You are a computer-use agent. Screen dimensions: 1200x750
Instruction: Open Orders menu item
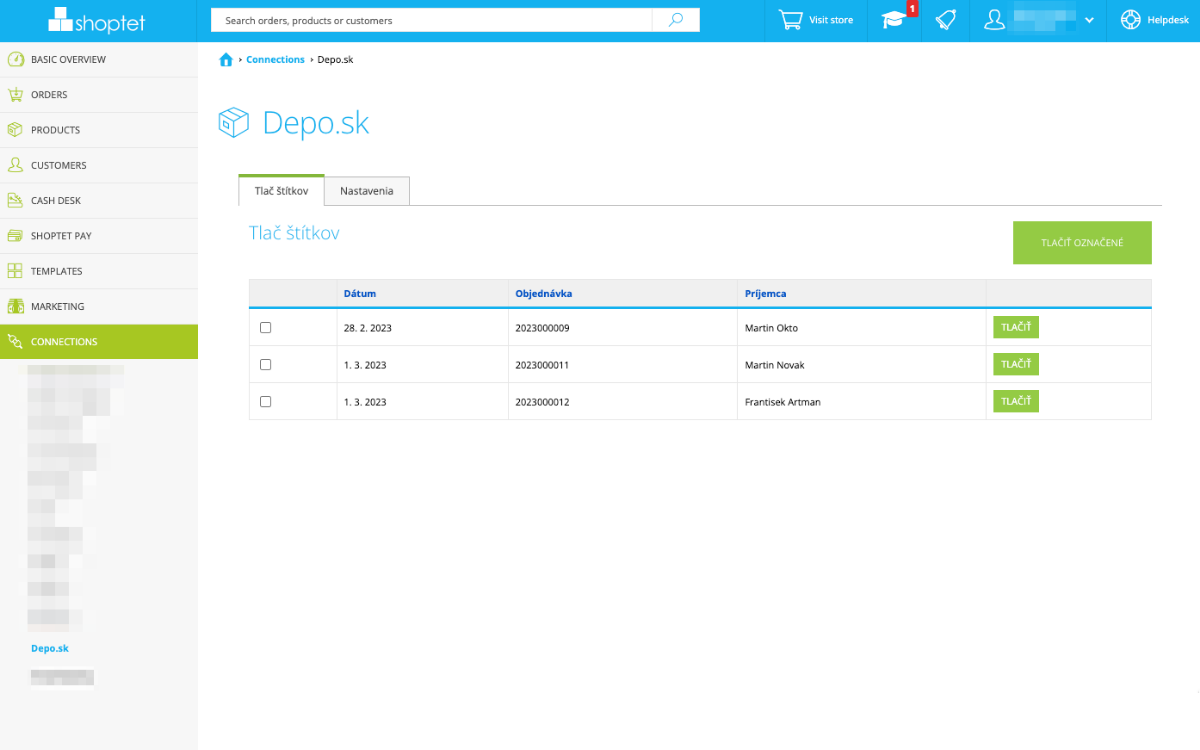click(99, 95)
